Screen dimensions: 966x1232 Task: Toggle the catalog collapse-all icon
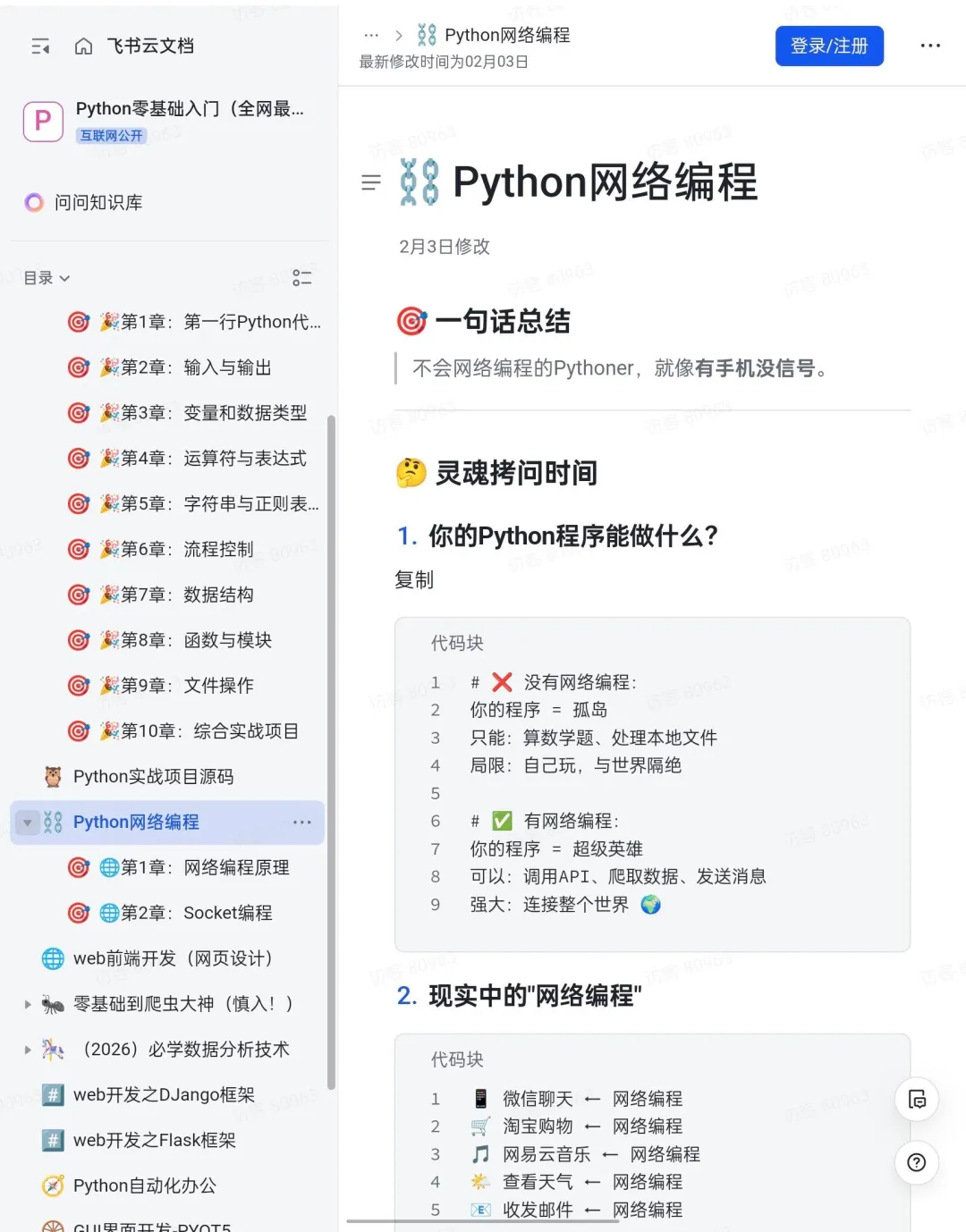point(302,278)
